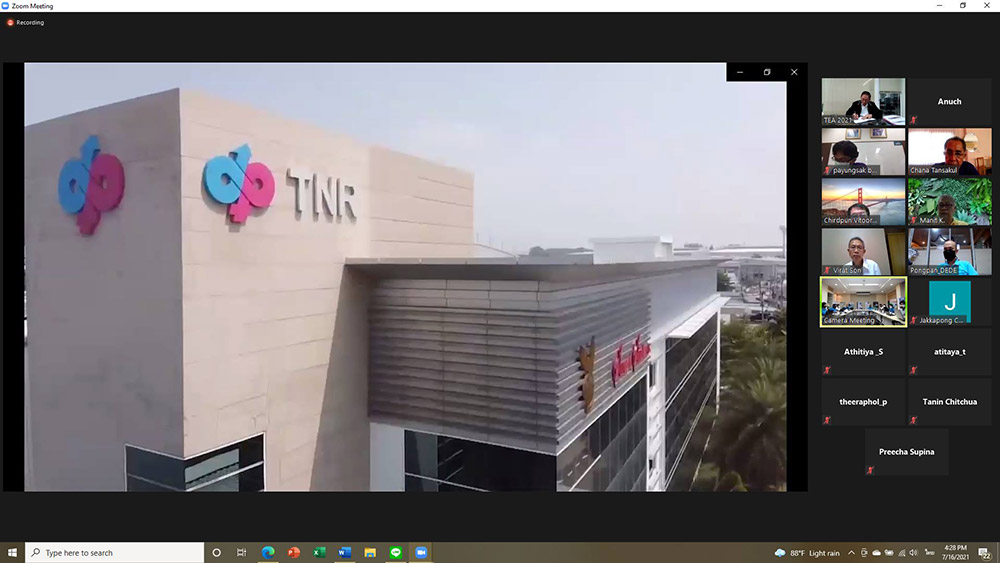Screen dimensions: 1000x563
Task: Open the weather widget showing Light rain
Action: (806, 552)
